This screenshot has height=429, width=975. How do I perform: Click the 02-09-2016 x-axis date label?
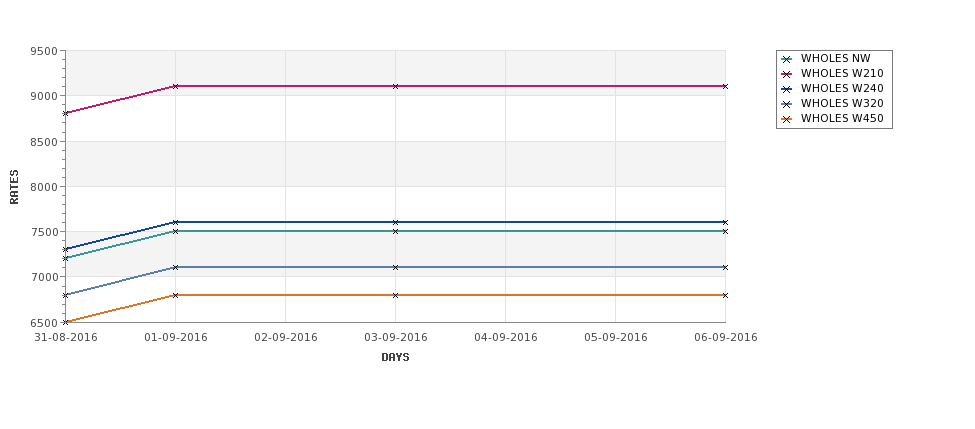coord(285,338)
